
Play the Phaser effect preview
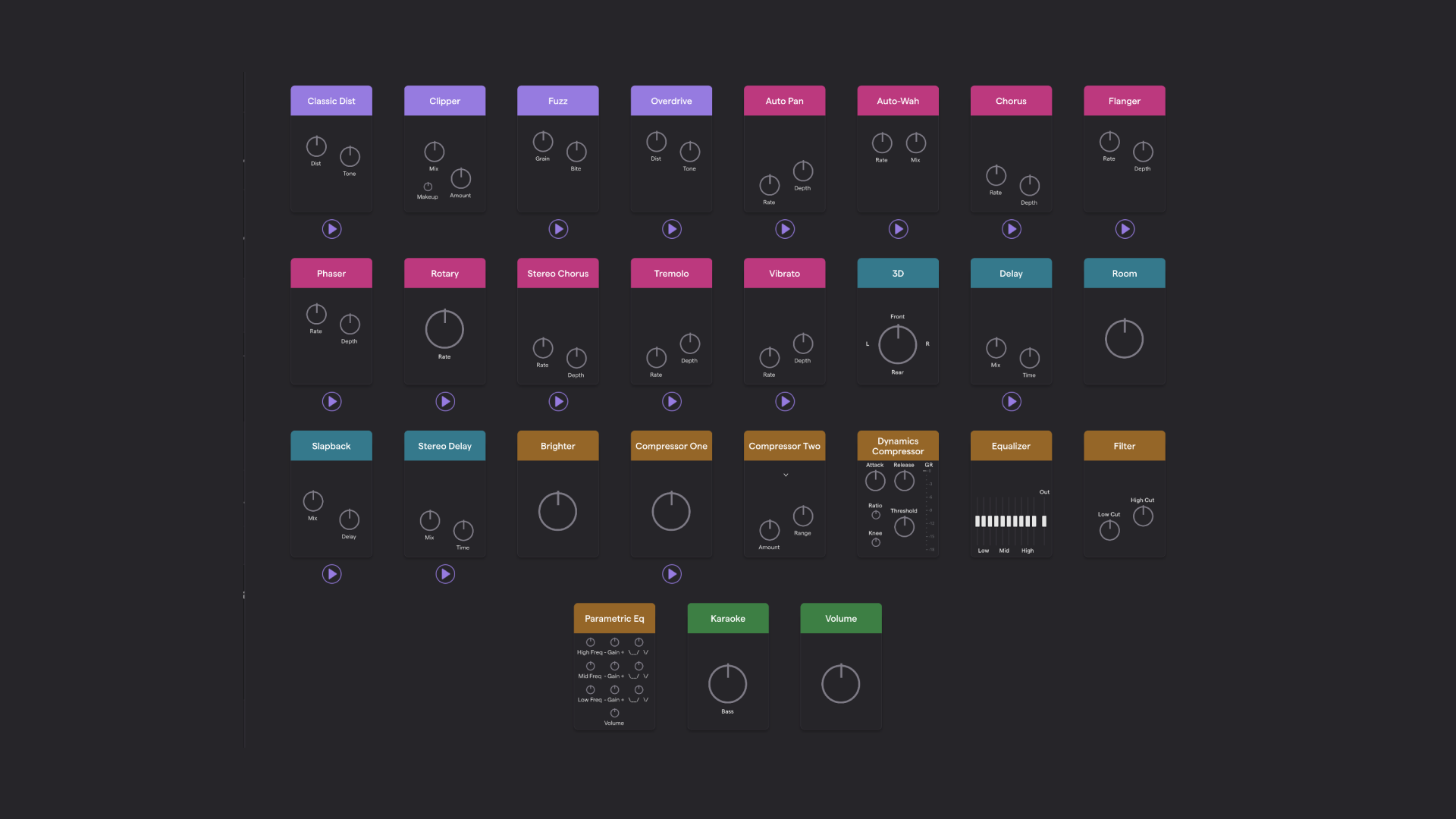[x=331, y=401]
